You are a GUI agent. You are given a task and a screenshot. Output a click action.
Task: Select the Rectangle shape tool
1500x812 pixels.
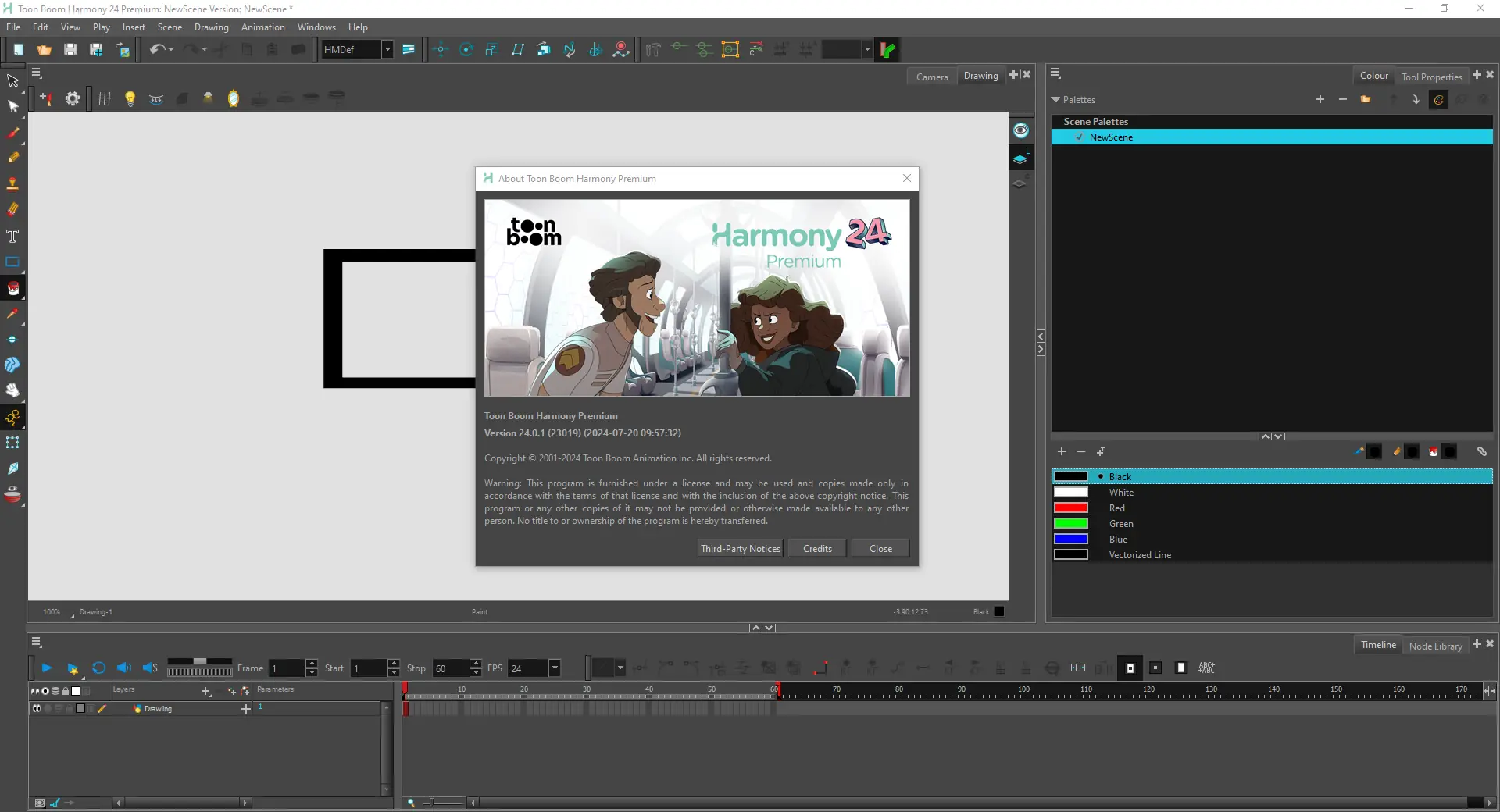tap(13, 262)
